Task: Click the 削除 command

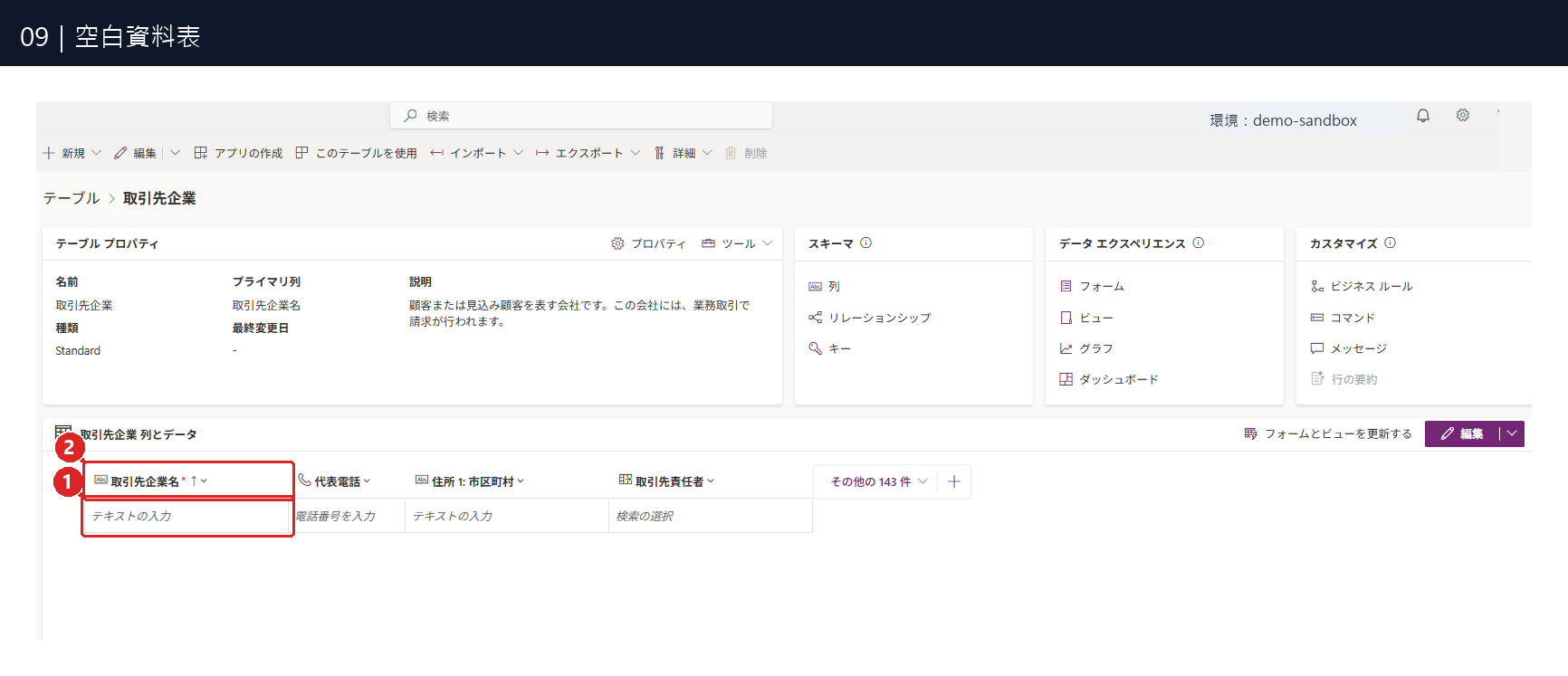Action: click(x=746, y=153)
